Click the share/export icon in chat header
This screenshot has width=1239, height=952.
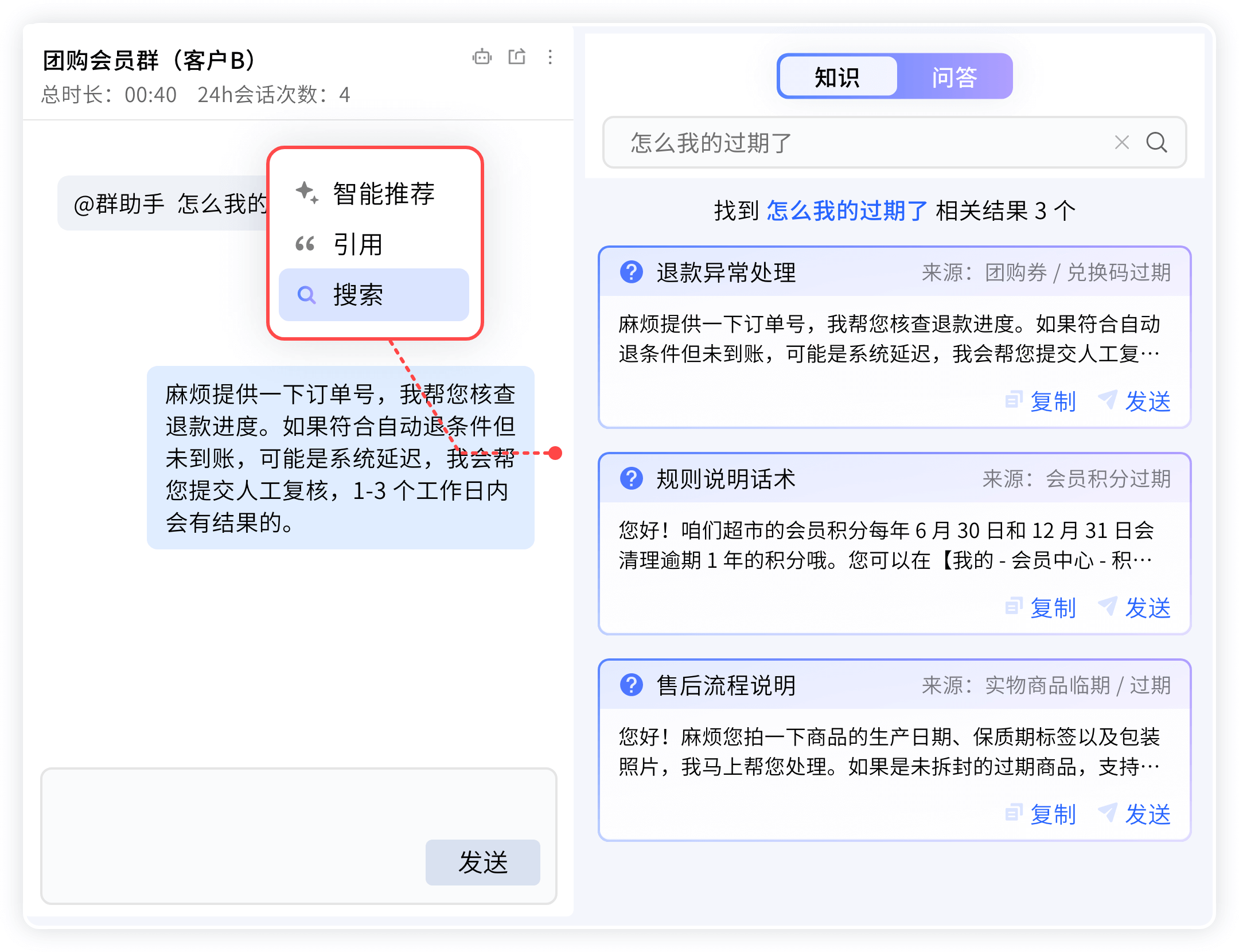click(517, 57)
